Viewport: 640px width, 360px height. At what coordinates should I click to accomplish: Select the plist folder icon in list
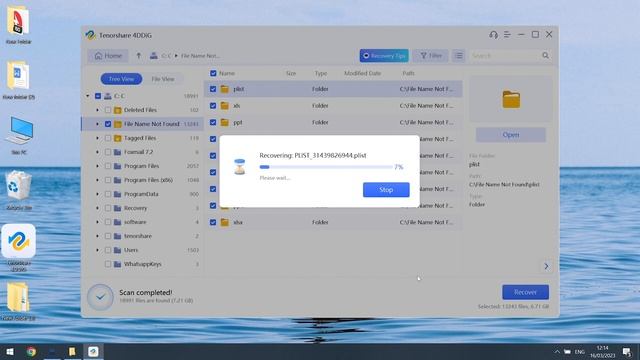tap(224, 89)
